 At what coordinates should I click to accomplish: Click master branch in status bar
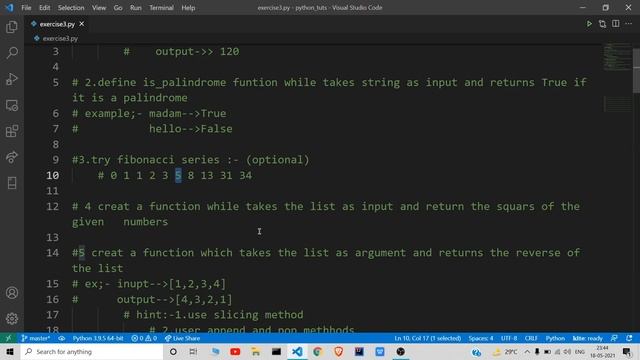pyautogui.click(x=36, y=338)
